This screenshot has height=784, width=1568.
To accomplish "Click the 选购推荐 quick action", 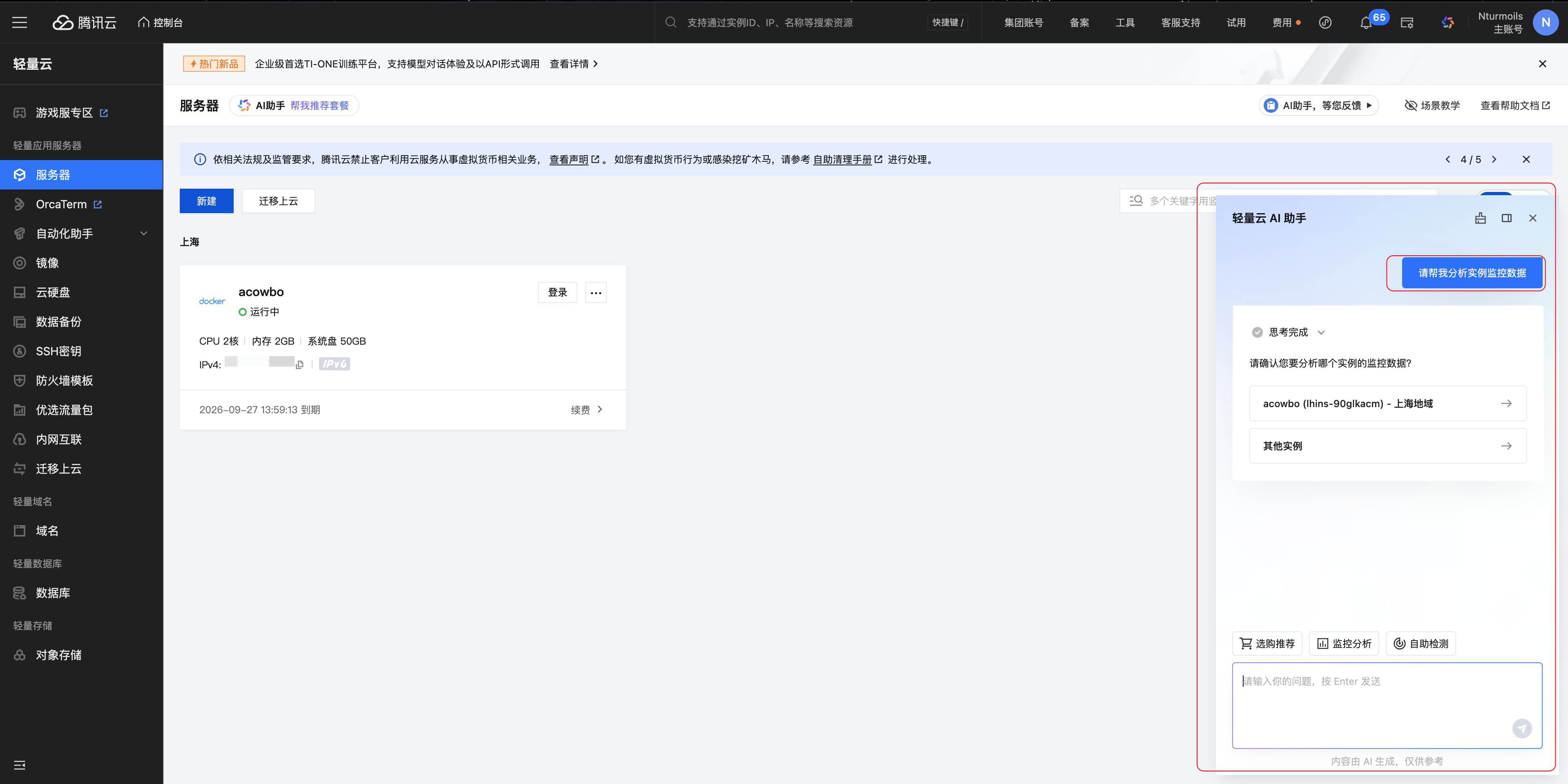I will [1266, 644].
